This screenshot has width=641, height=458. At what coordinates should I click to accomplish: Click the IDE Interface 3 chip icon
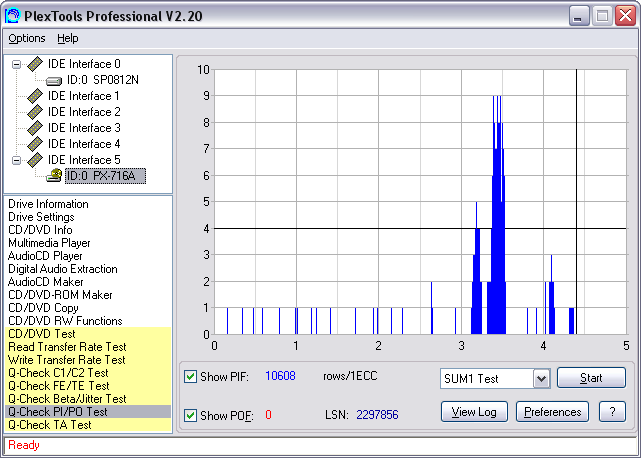click(35, 128)
